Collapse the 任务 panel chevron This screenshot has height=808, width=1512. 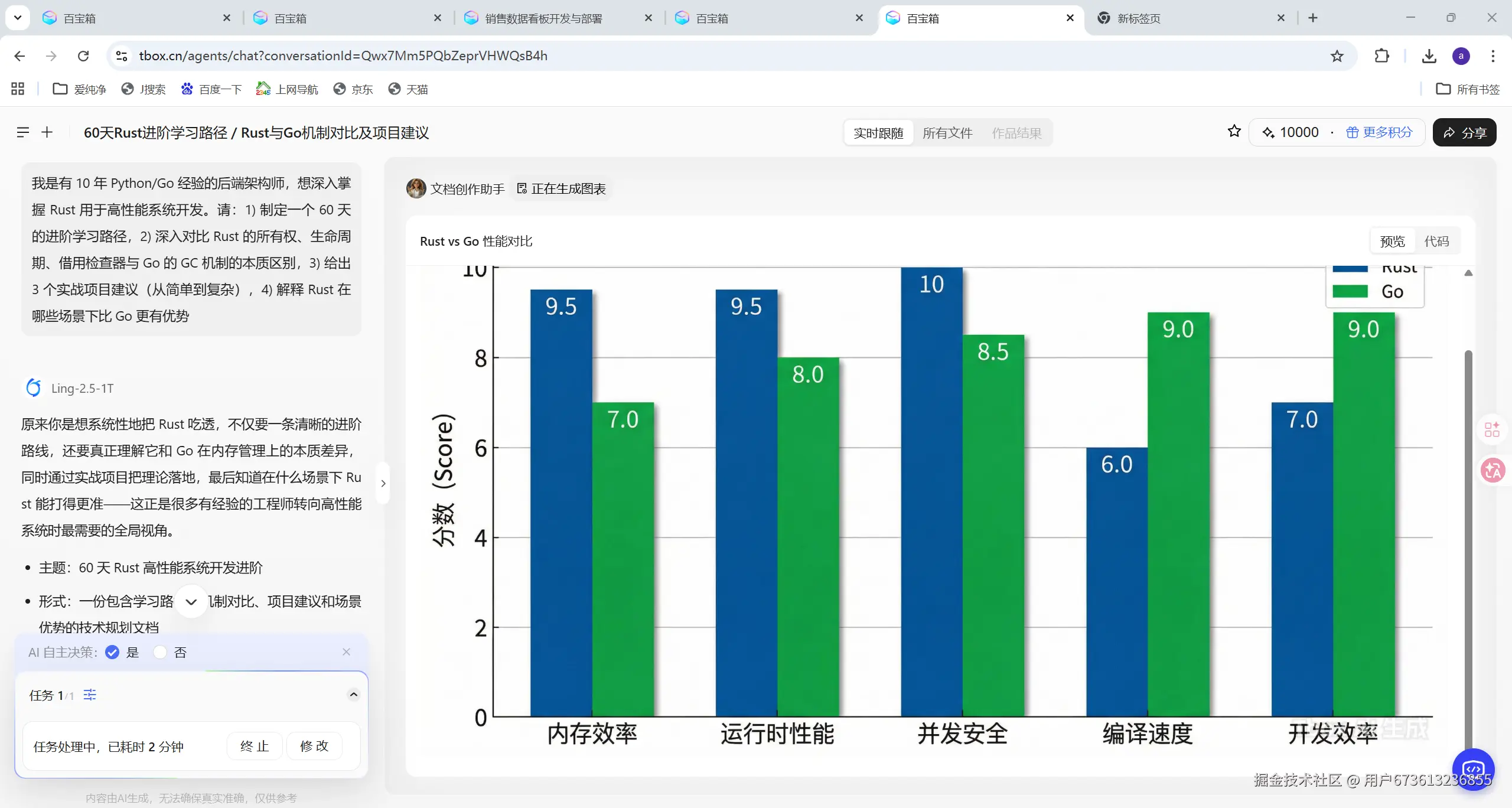[353, 695]
